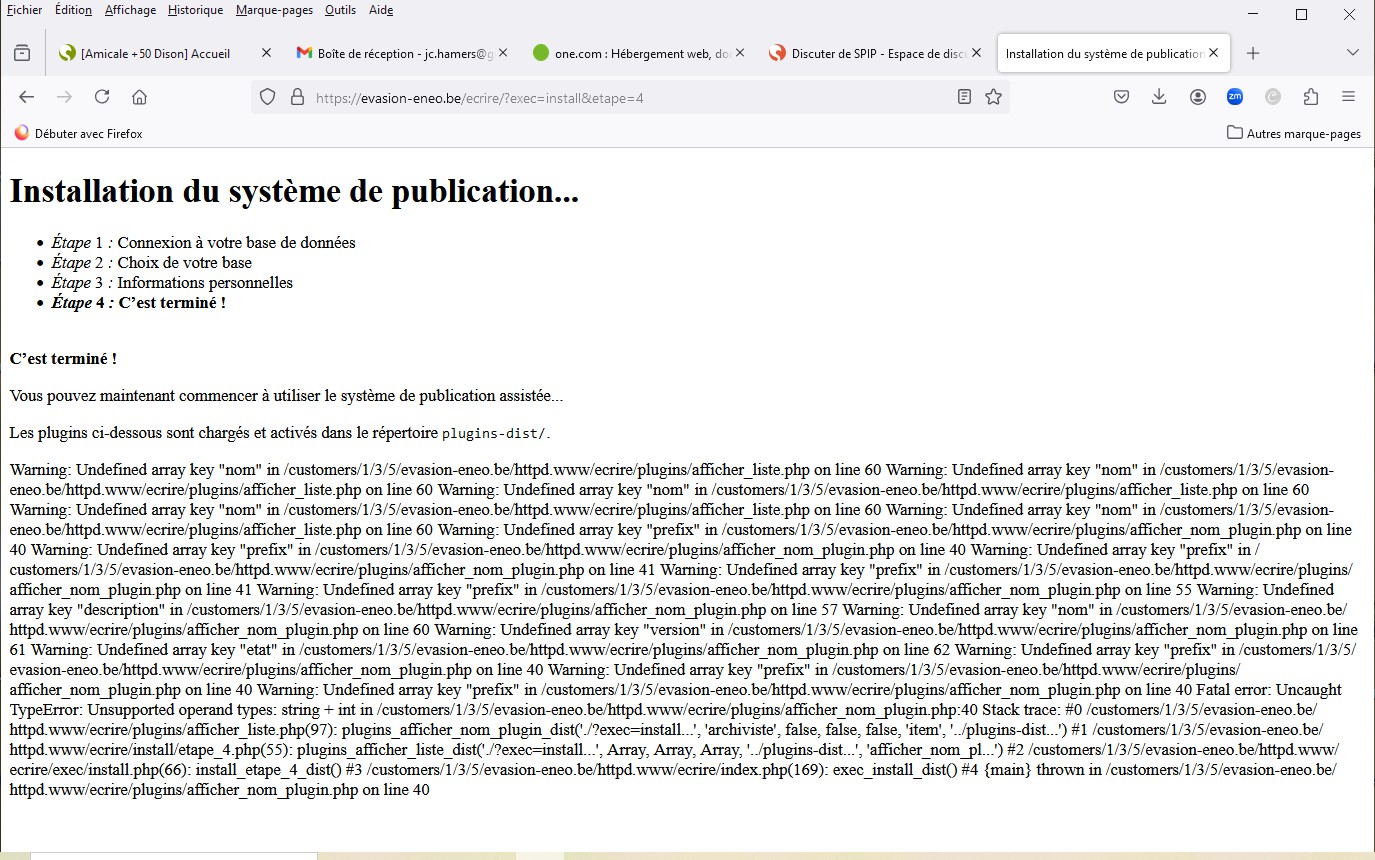Open the Pocket save icon
The image size is (1375, 860).
pyautogui.click(x=1122, y=97)
